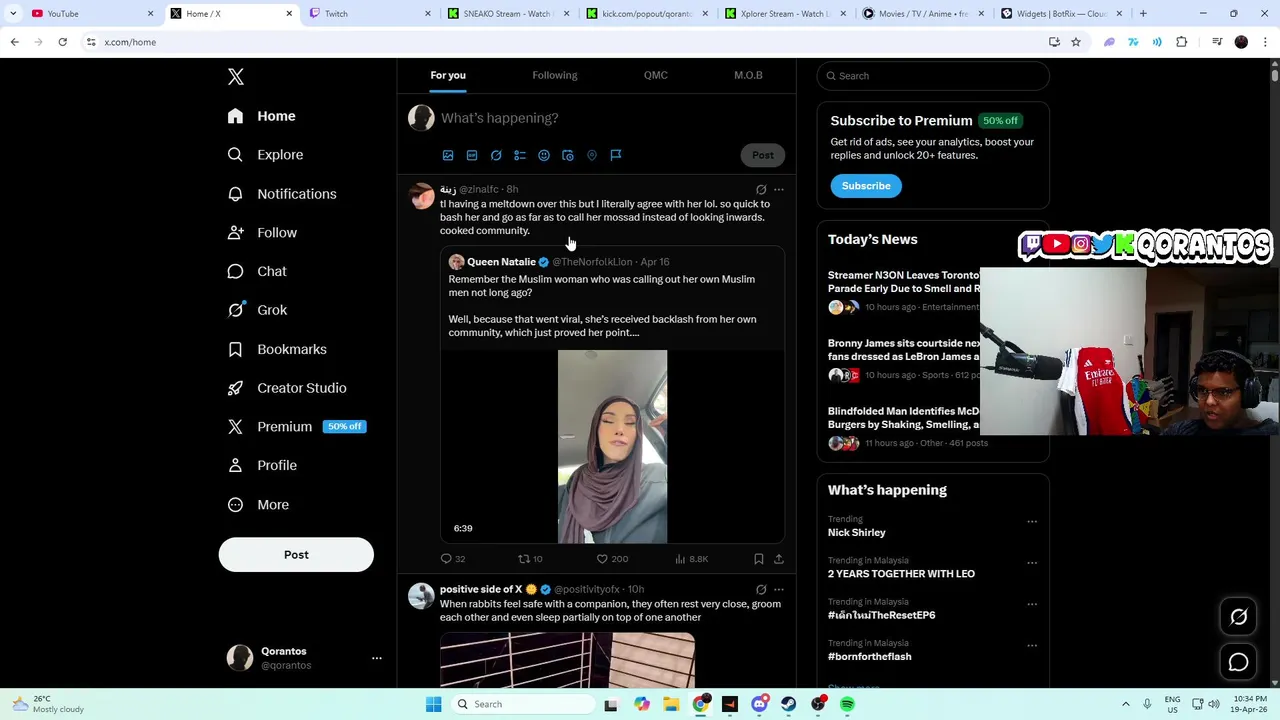Switch to the Following tab

554,75
